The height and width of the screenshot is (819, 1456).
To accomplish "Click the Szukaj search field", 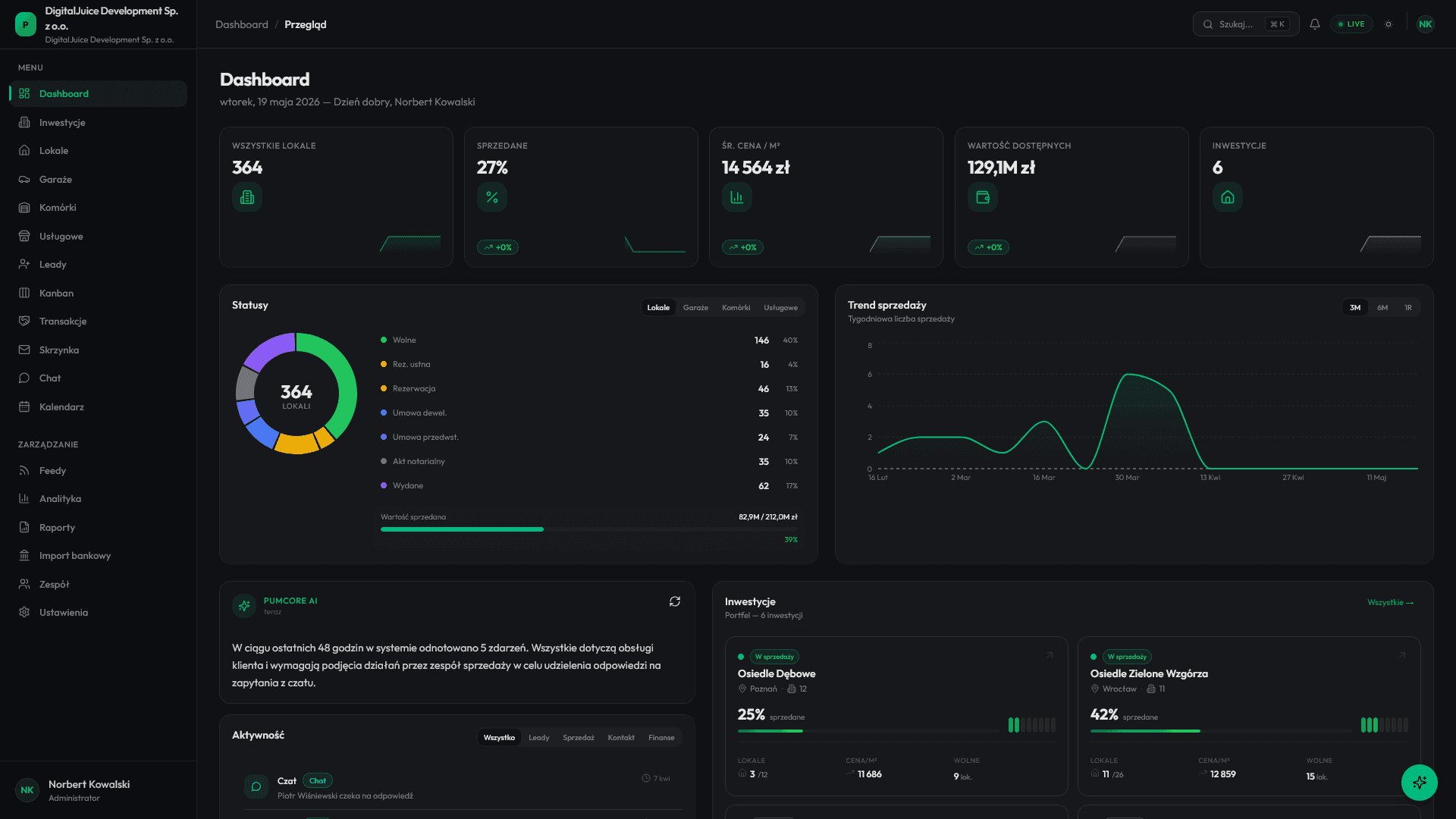I will tap(1245, 24).
